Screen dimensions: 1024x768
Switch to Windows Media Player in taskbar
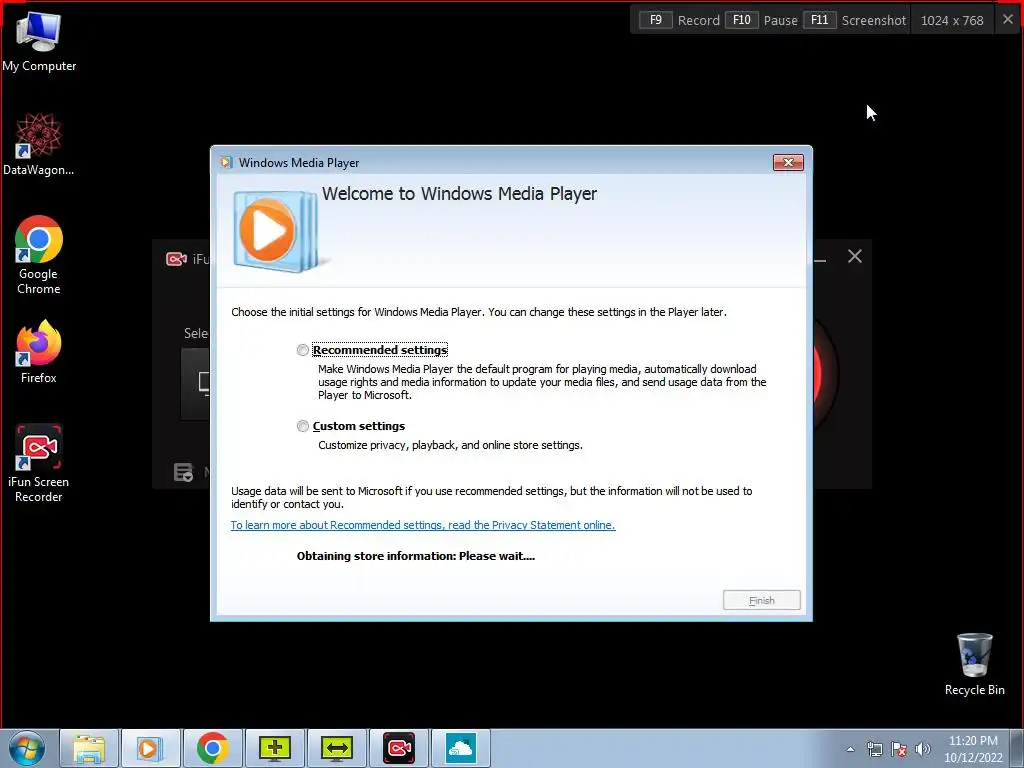[x=150, y=748]
